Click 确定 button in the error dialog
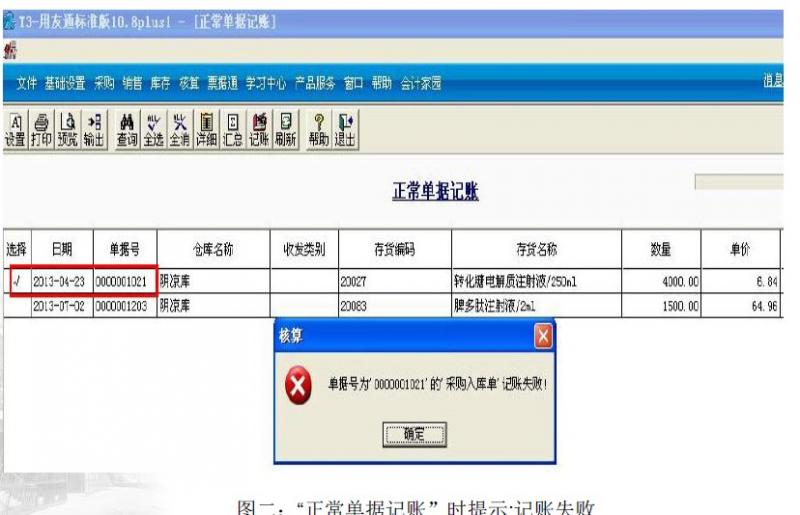 [x=414, y=434]
